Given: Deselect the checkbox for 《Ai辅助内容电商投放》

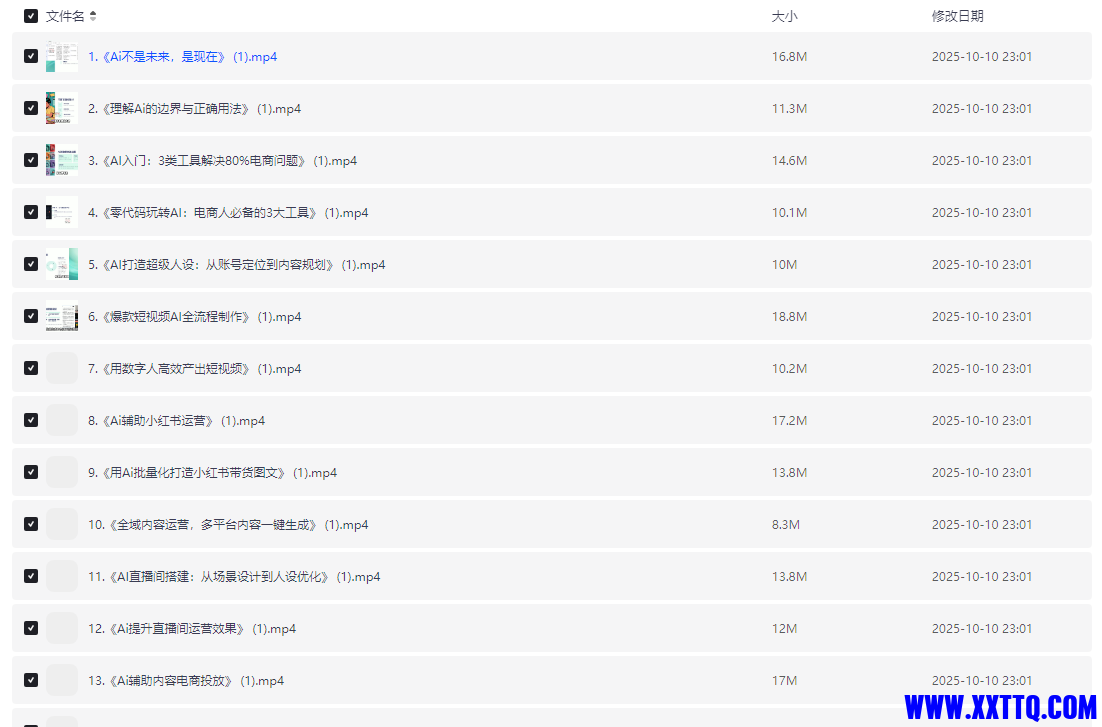Looking at the screenshot, I should (30, 680).
